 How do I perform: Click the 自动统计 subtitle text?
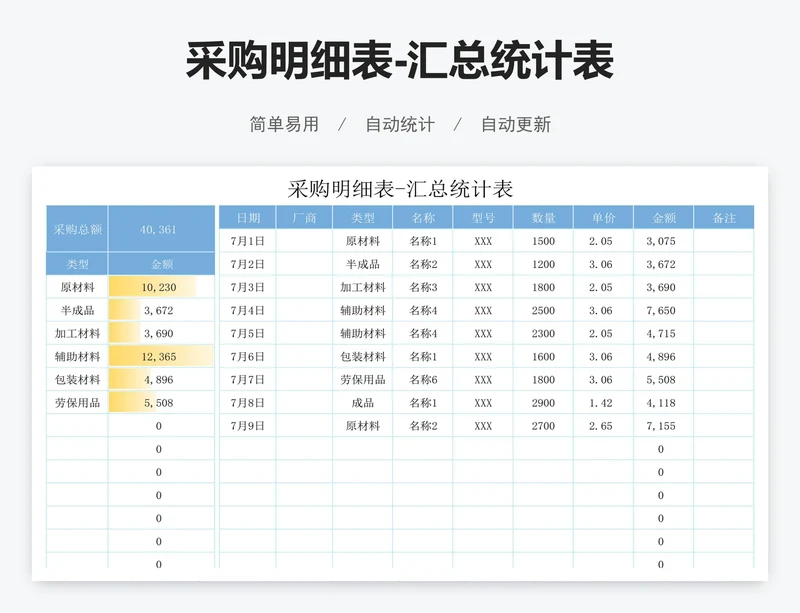click(400, 124)
